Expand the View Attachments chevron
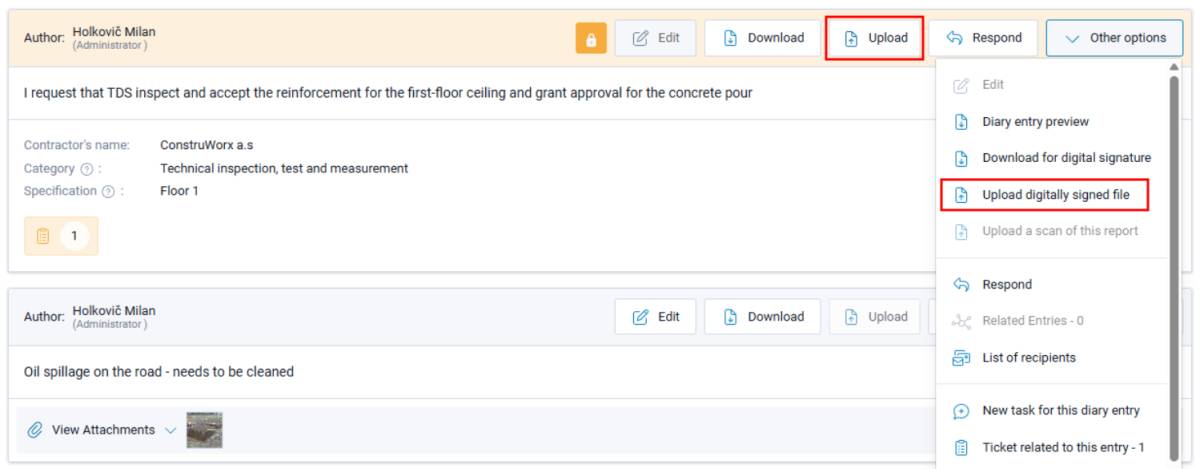1200x469 pixels. pyautogui.click(x=170, y=430)
